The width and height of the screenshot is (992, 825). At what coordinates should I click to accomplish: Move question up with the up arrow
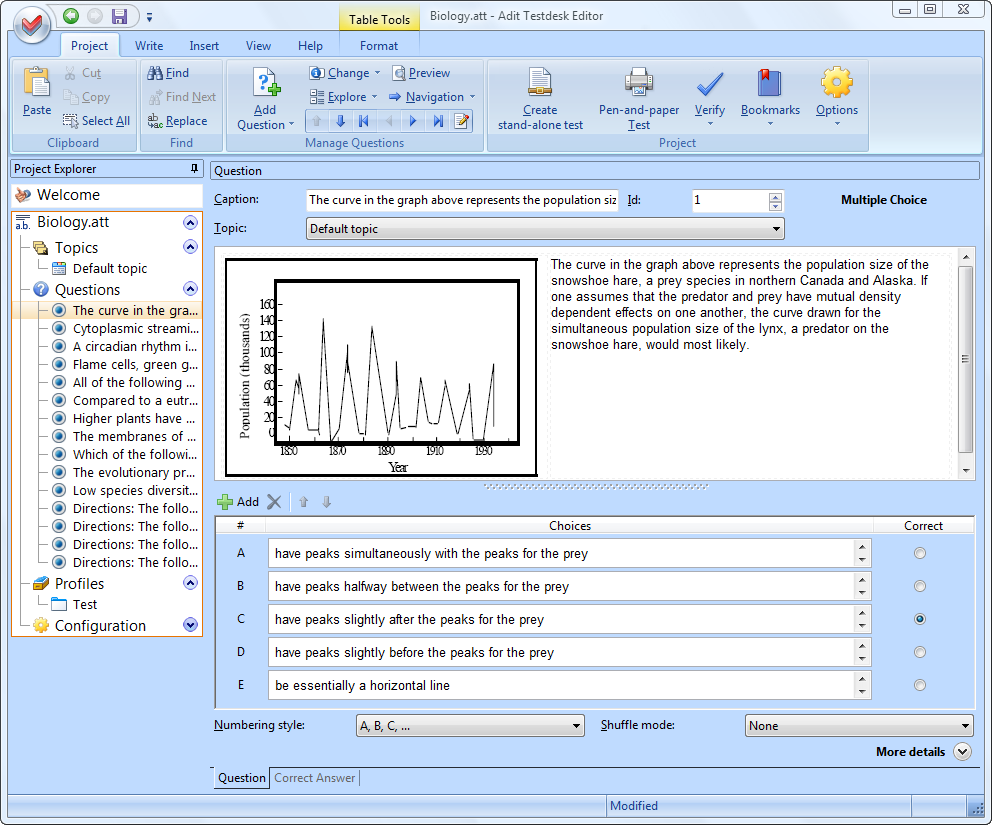click(x=317, y=121)
